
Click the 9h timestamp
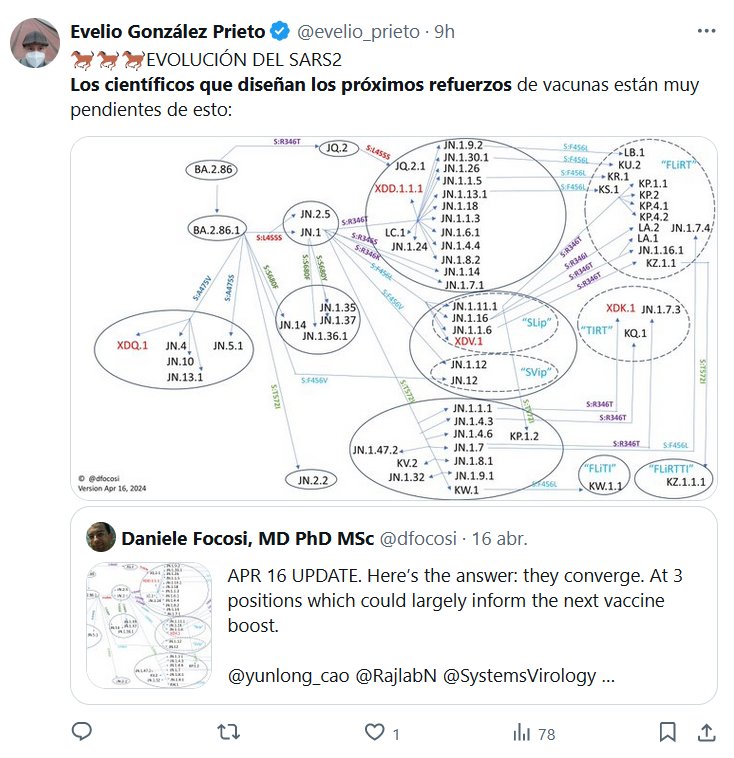tap(443, 32)
